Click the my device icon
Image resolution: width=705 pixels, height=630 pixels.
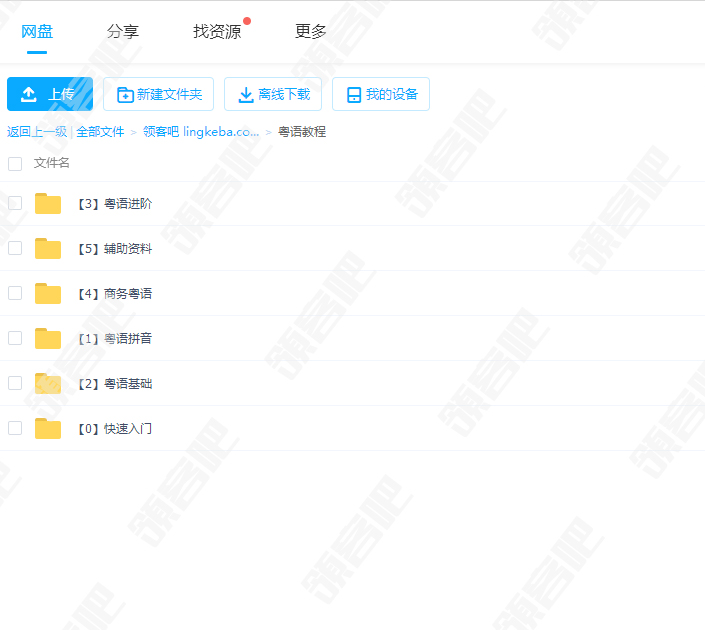coord(354,95)
